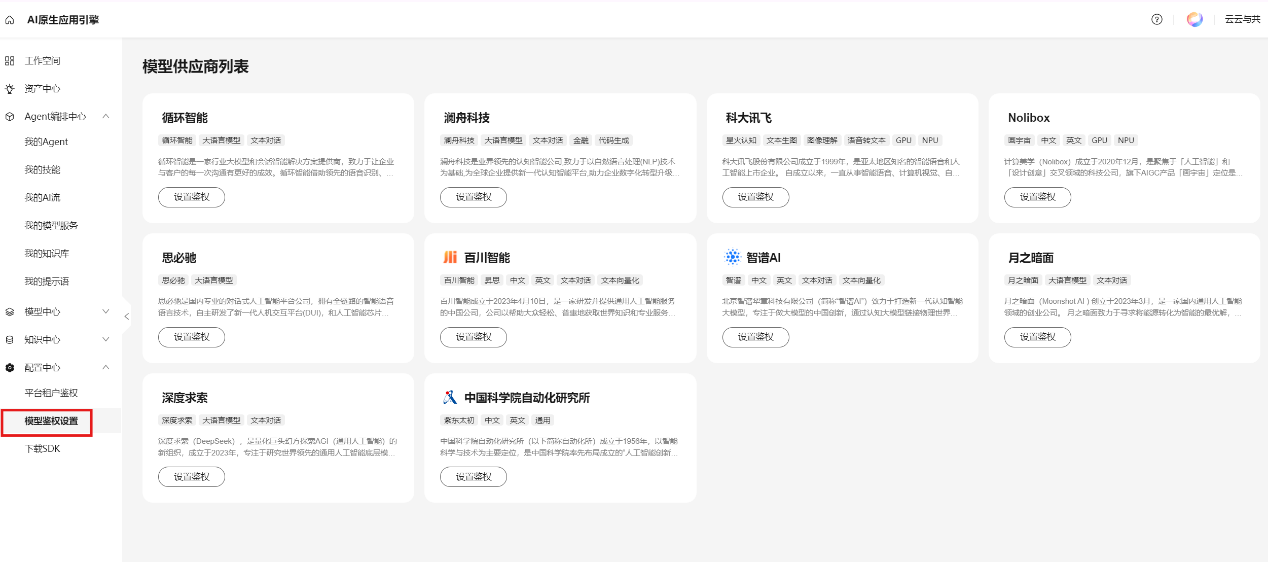Click the 澜舟科技 card title

pyautogui.click(x=467, y=118)
